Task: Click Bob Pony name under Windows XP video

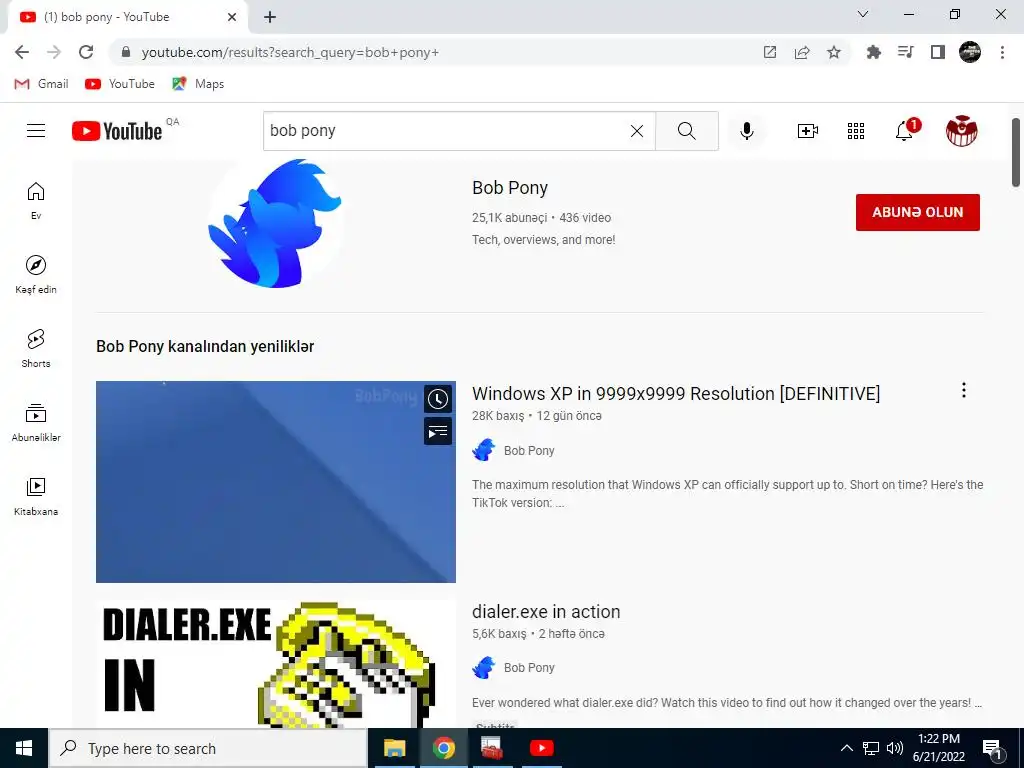Action: pos(529,451)
